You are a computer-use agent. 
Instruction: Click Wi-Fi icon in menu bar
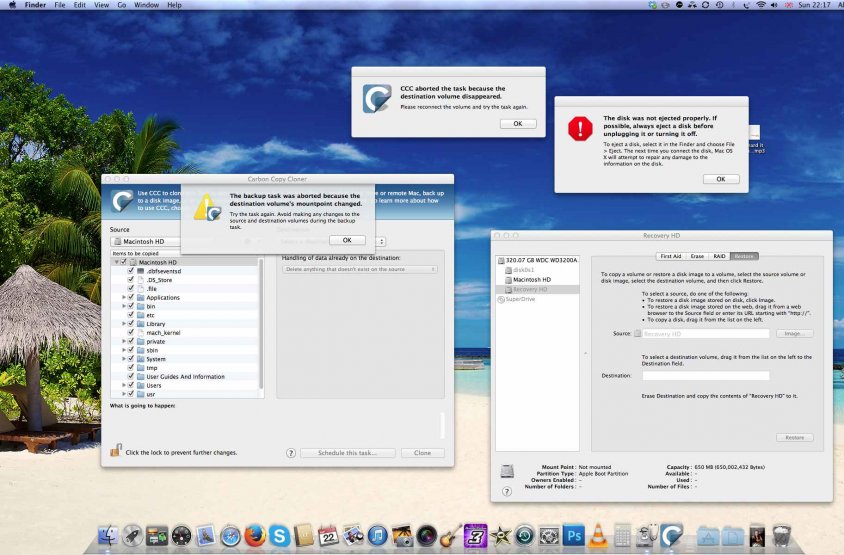(x=761, y=5)
